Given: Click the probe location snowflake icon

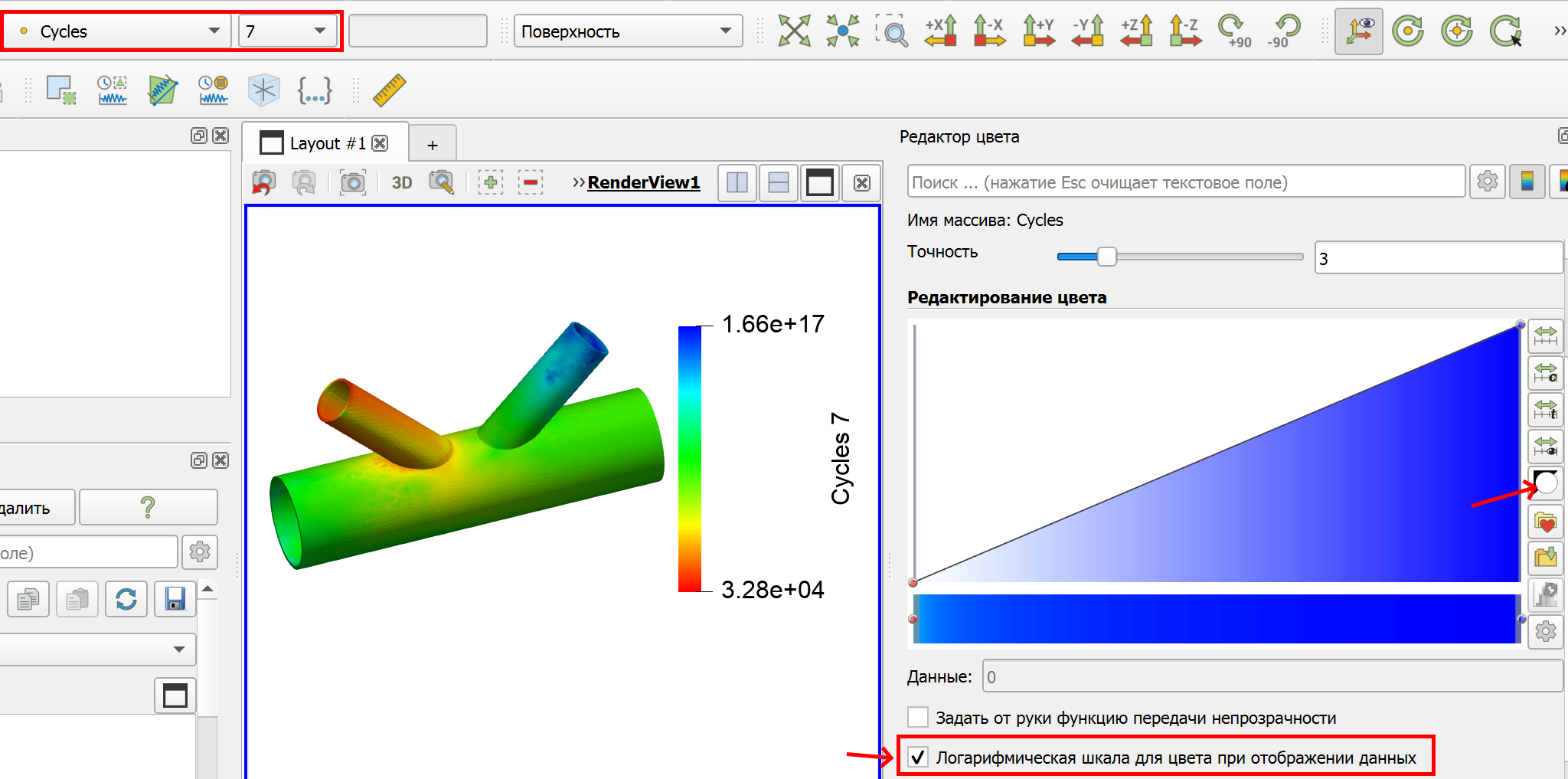Looking at the screenshot, I should (x=263, y=90).
